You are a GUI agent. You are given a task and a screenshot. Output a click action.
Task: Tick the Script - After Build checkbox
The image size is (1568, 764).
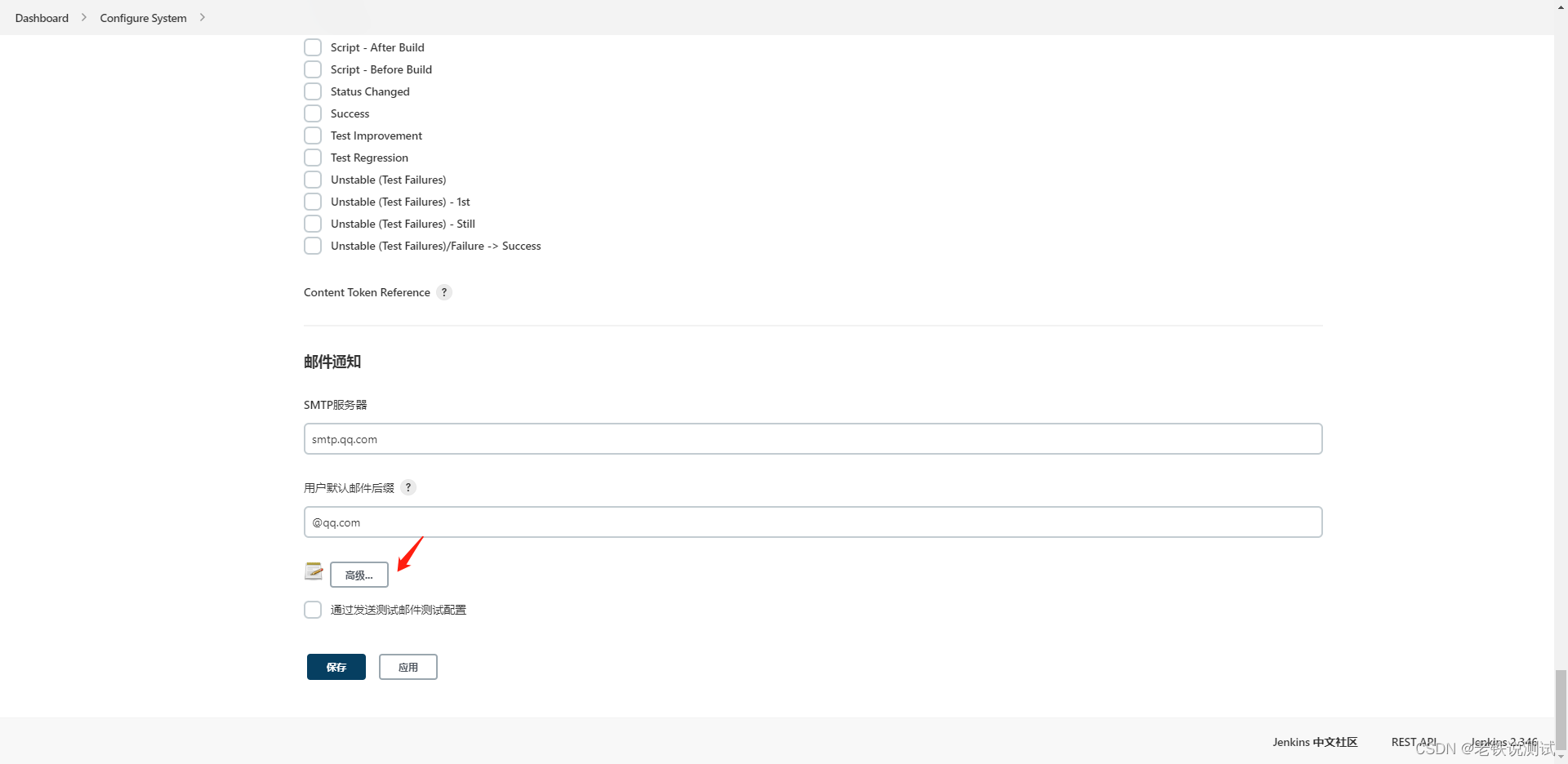click(313, 47)
